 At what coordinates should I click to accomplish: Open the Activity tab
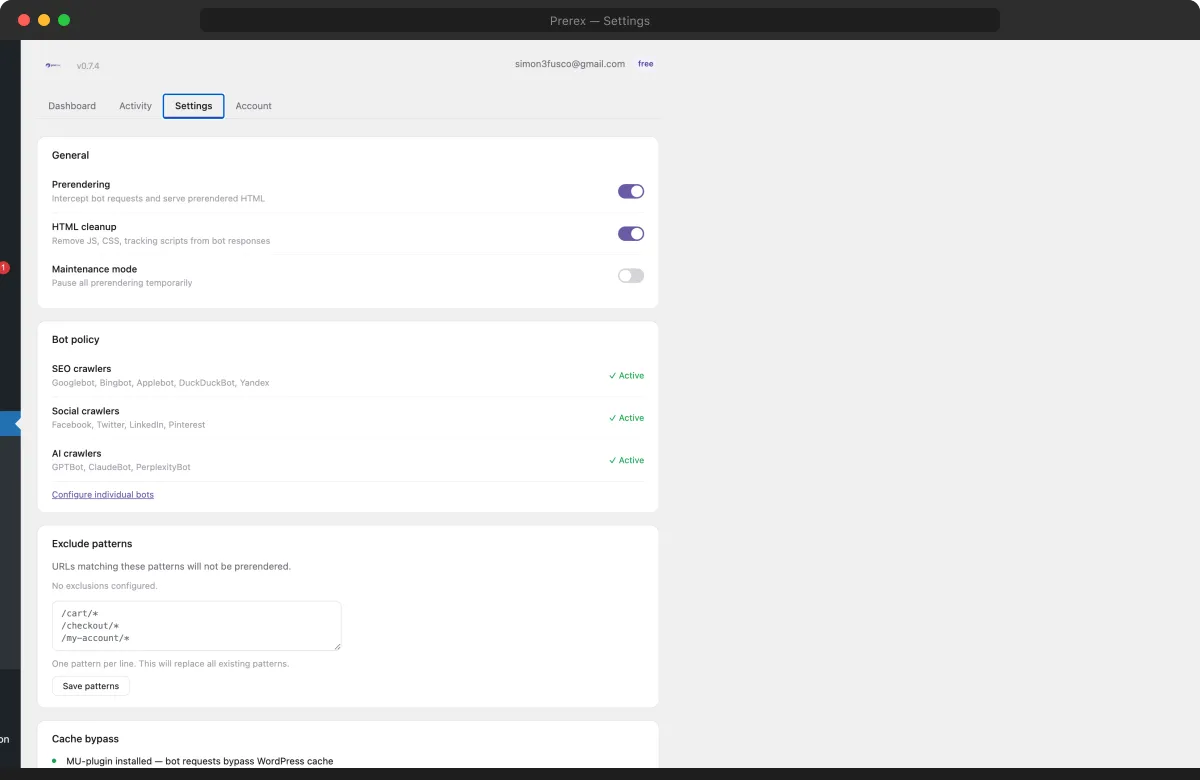[135, 105]
